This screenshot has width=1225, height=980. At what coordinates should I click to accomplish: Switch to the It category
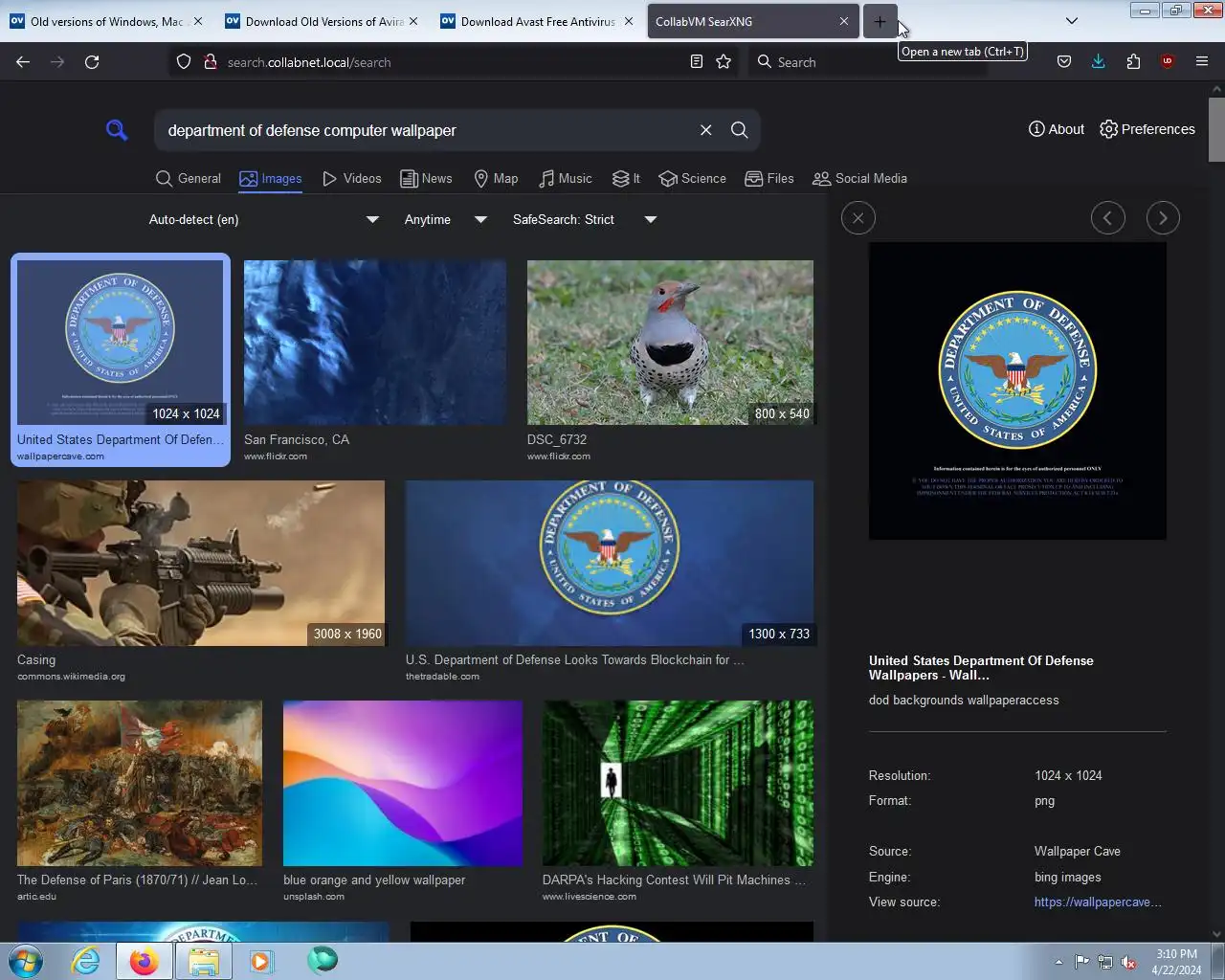click(x=626, y=178)
